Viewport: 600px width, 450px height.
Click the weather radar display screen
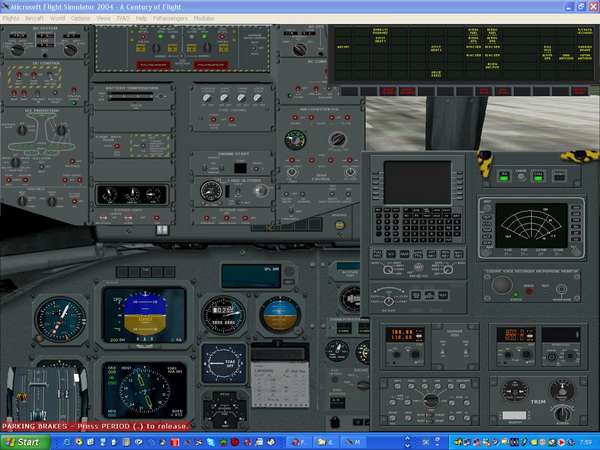[x=531, y=226]
